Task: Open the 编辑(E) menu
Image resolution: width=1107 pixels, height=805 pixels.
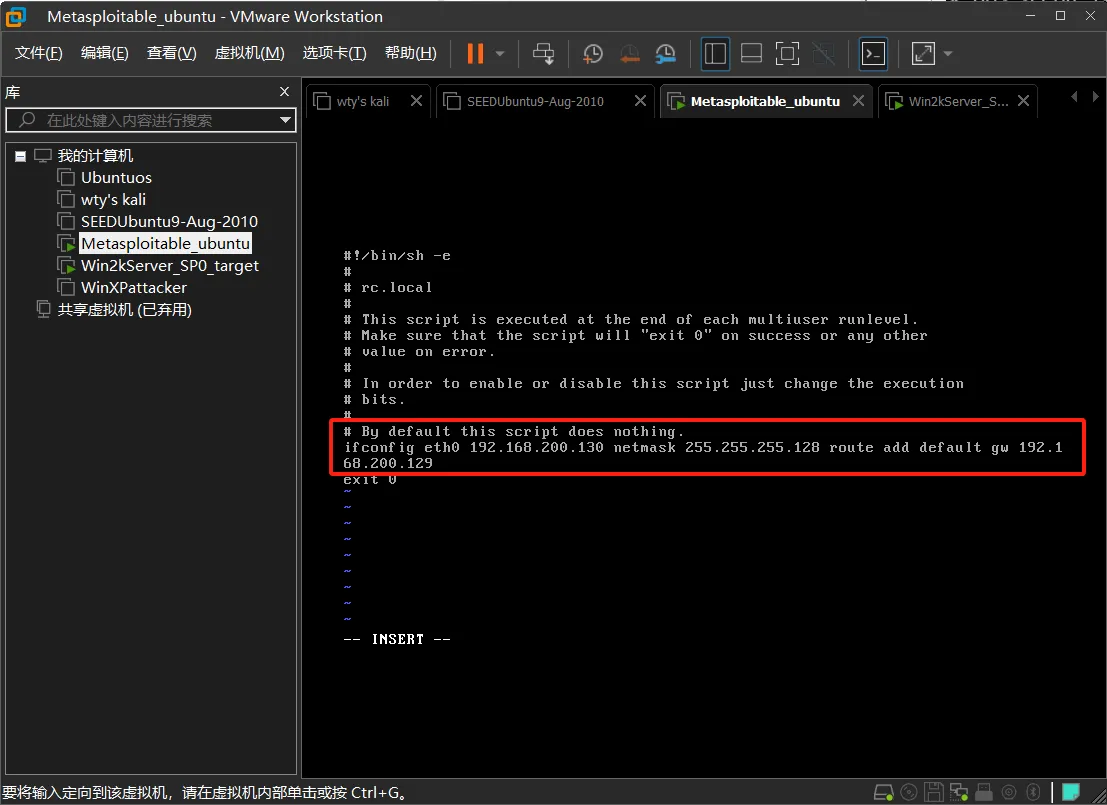Action: [104, 53]
